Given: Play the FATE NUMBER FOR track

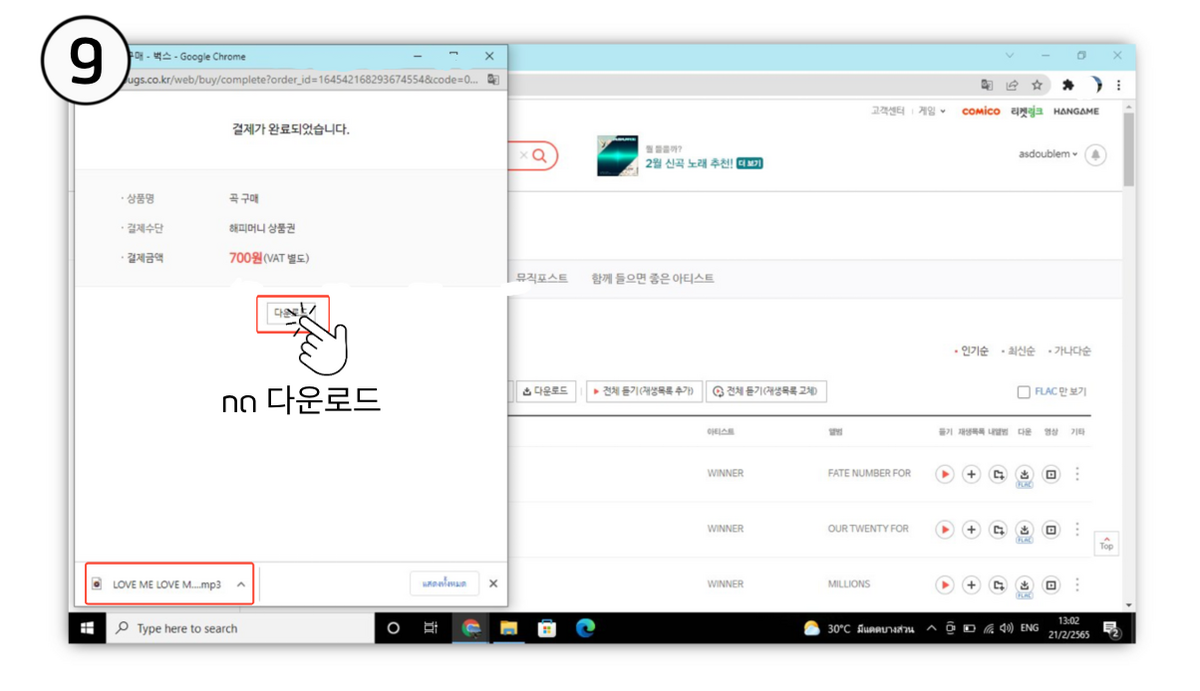Looking at the screenshot, I should (x=944, y=474).
